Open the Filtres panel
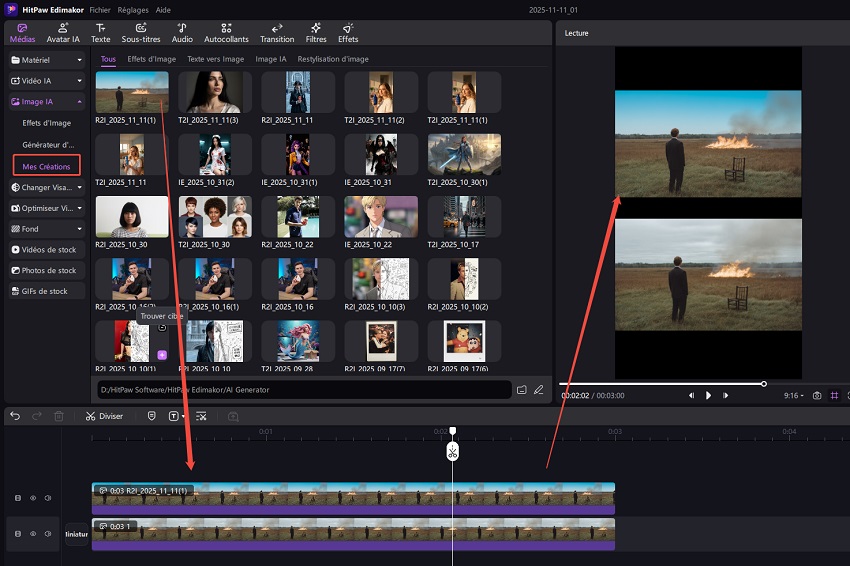The height and width of the screenshot is (566, 850). click(315, 32)
